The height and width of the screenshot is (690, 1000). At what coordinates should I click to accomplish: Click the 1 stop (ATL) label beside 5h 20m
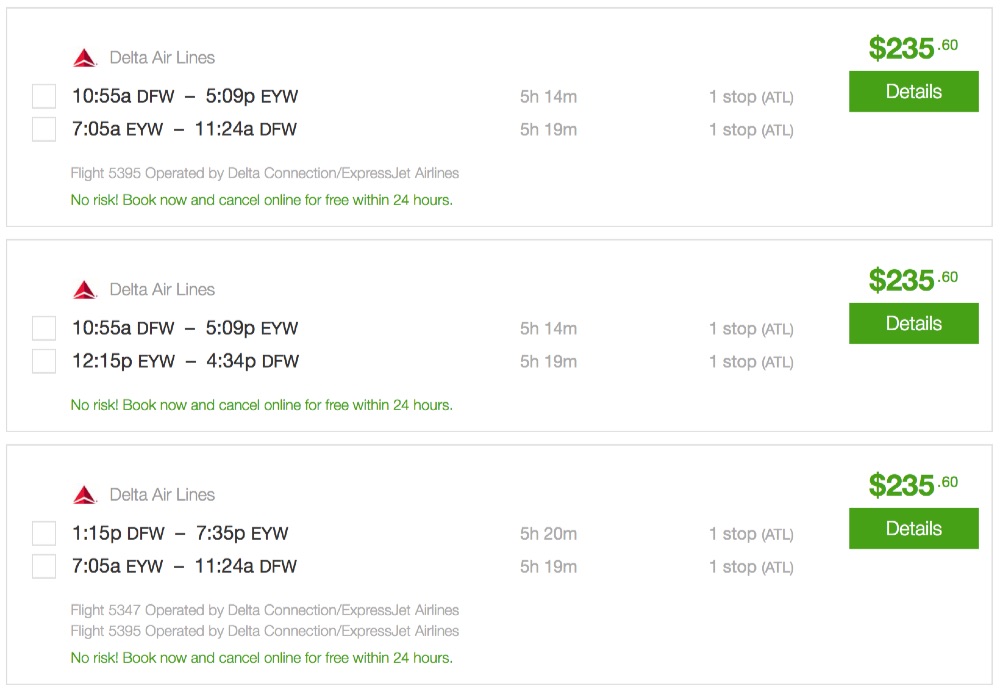pyautogui.click(x=751, y=534)
